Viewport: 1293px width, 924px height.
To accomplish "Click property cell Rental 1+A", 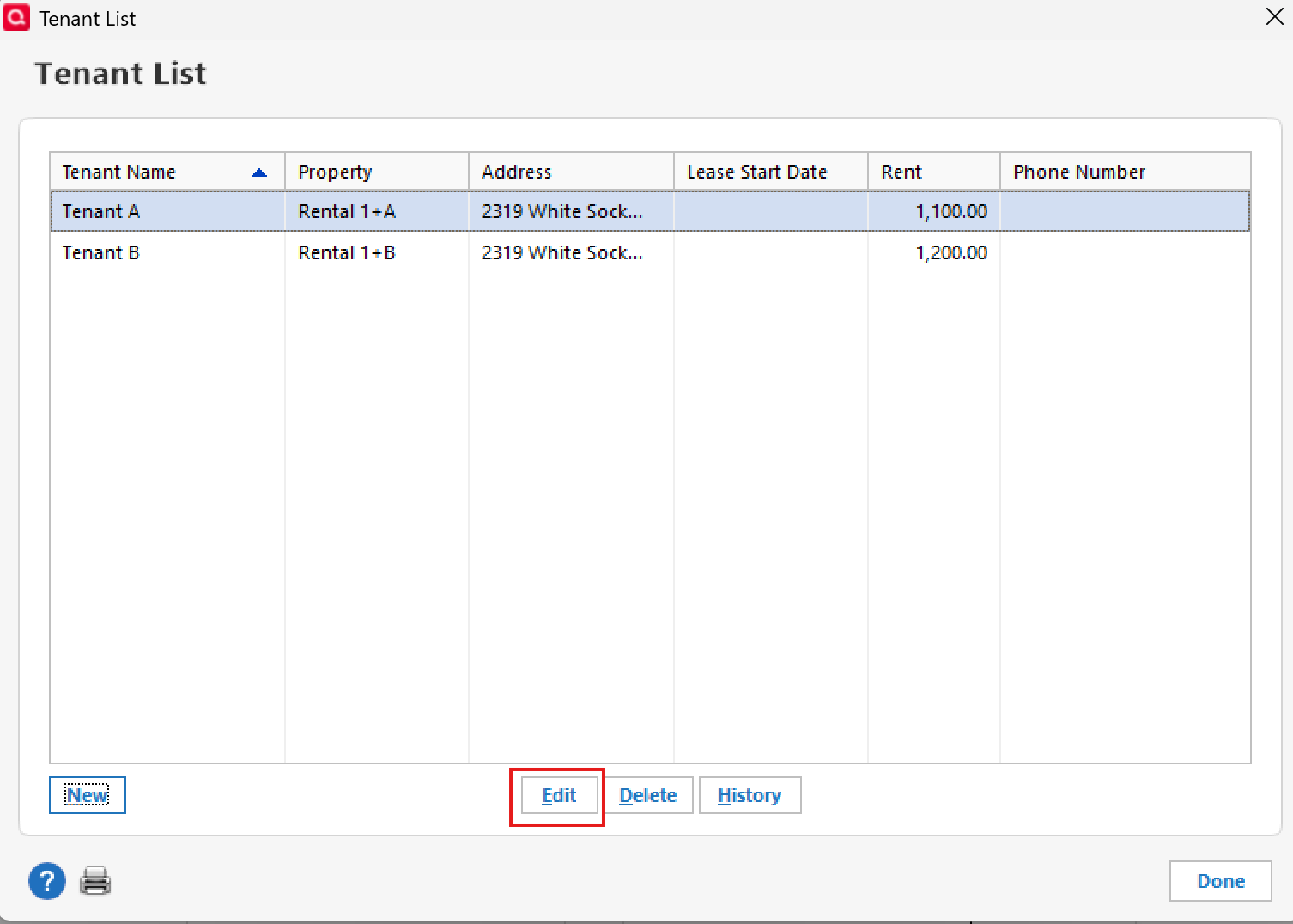I will (377, 211).
